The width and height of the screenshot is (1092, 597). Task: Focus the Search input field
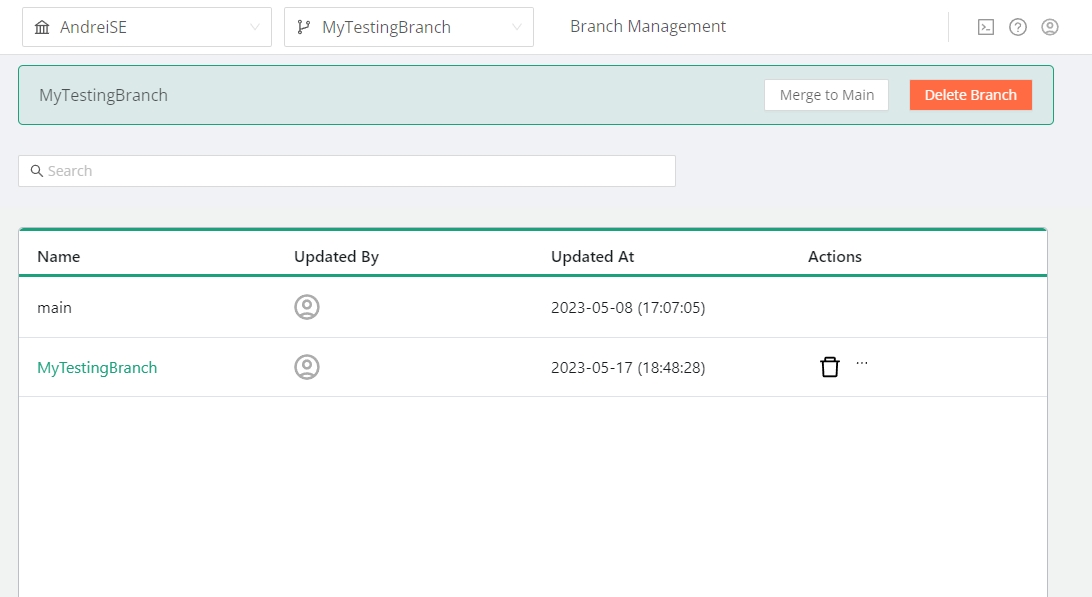tap(360, 171)
